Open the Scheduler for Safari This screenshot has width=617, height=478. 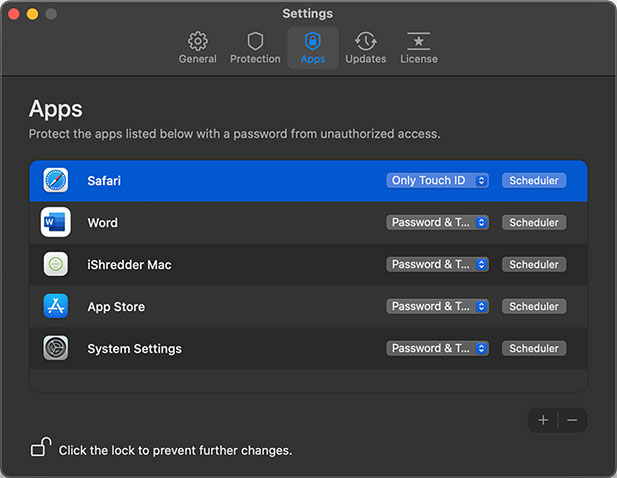533,181
